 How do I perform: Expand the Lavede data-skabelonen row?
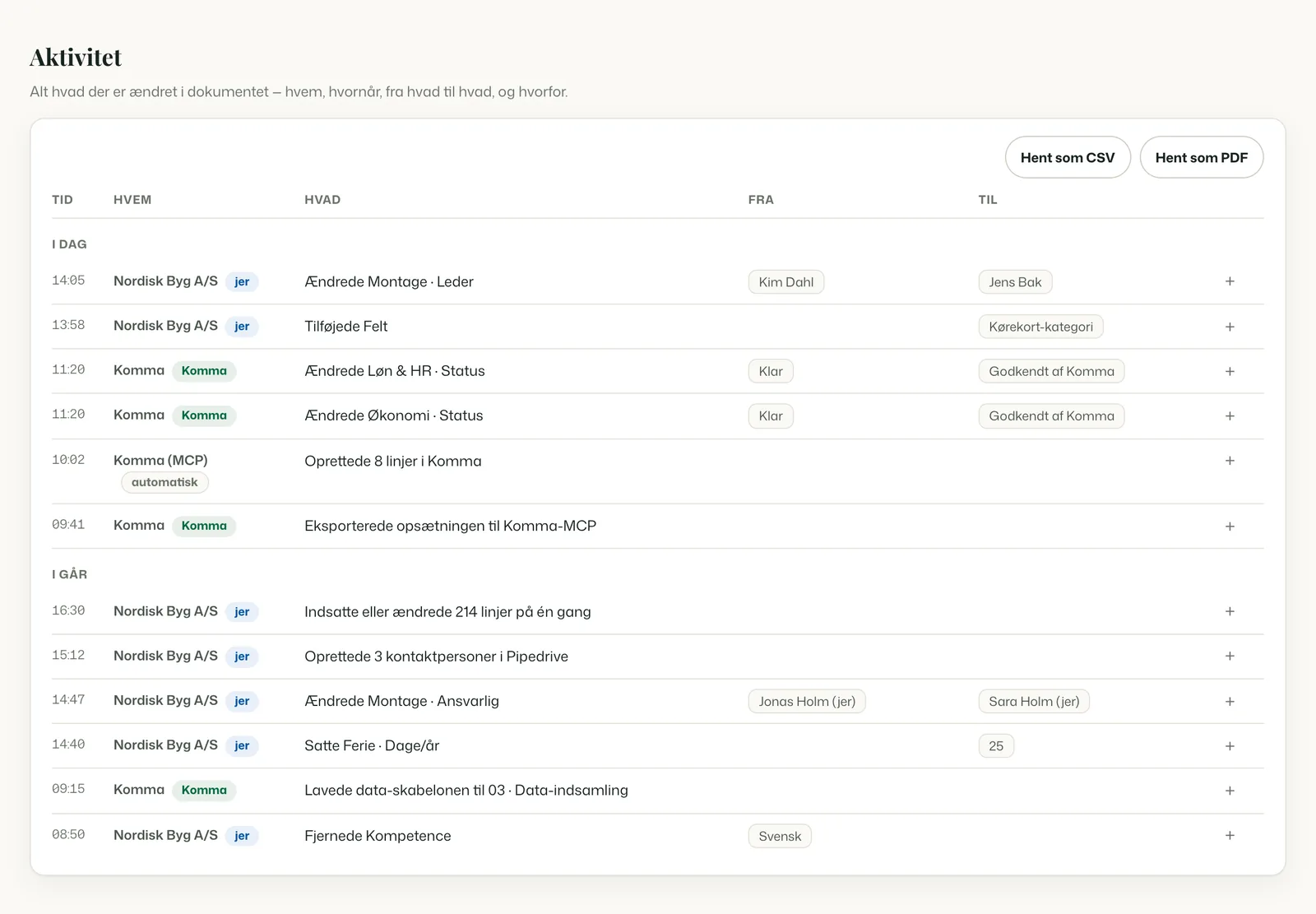click(x=1230, y=791)
